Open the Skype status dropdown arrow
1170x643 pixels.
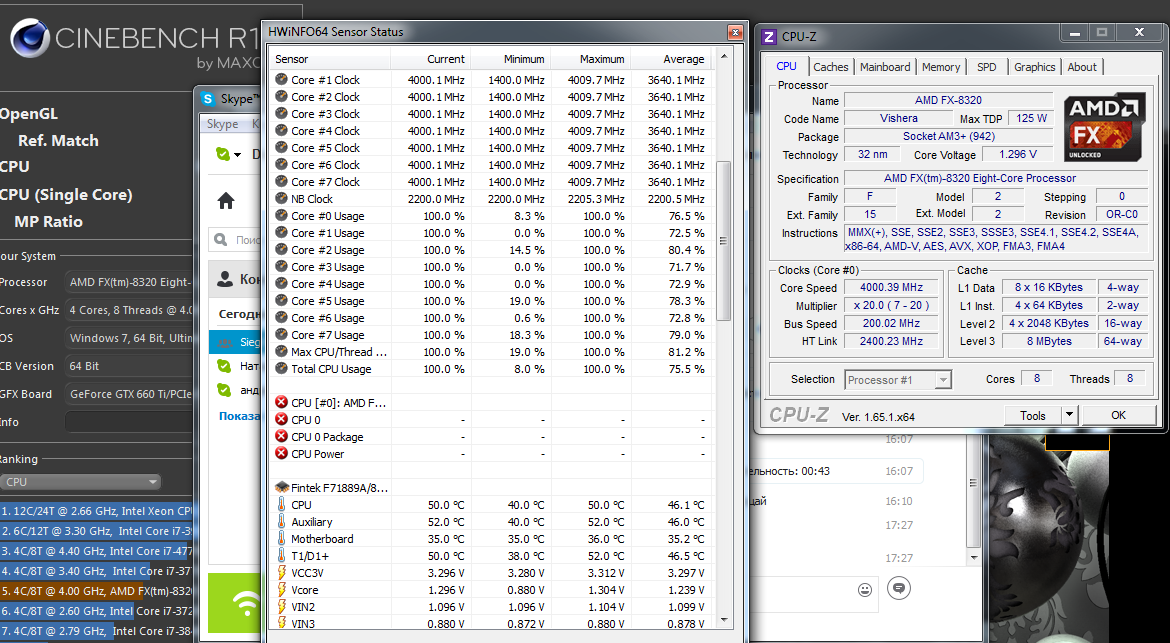[238, 155]
